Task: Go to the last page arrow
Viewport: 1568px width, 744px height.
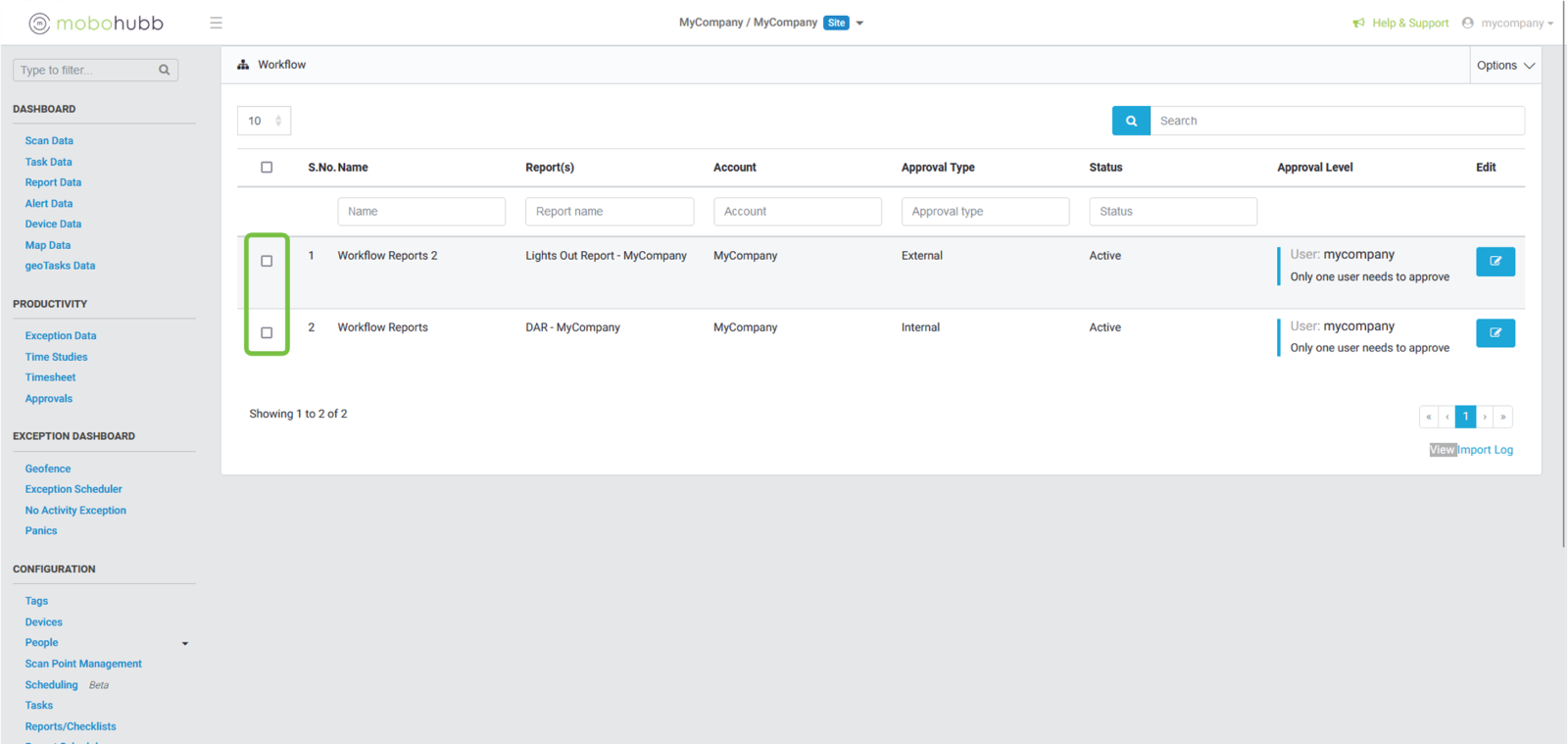Action: point(1502,417)
